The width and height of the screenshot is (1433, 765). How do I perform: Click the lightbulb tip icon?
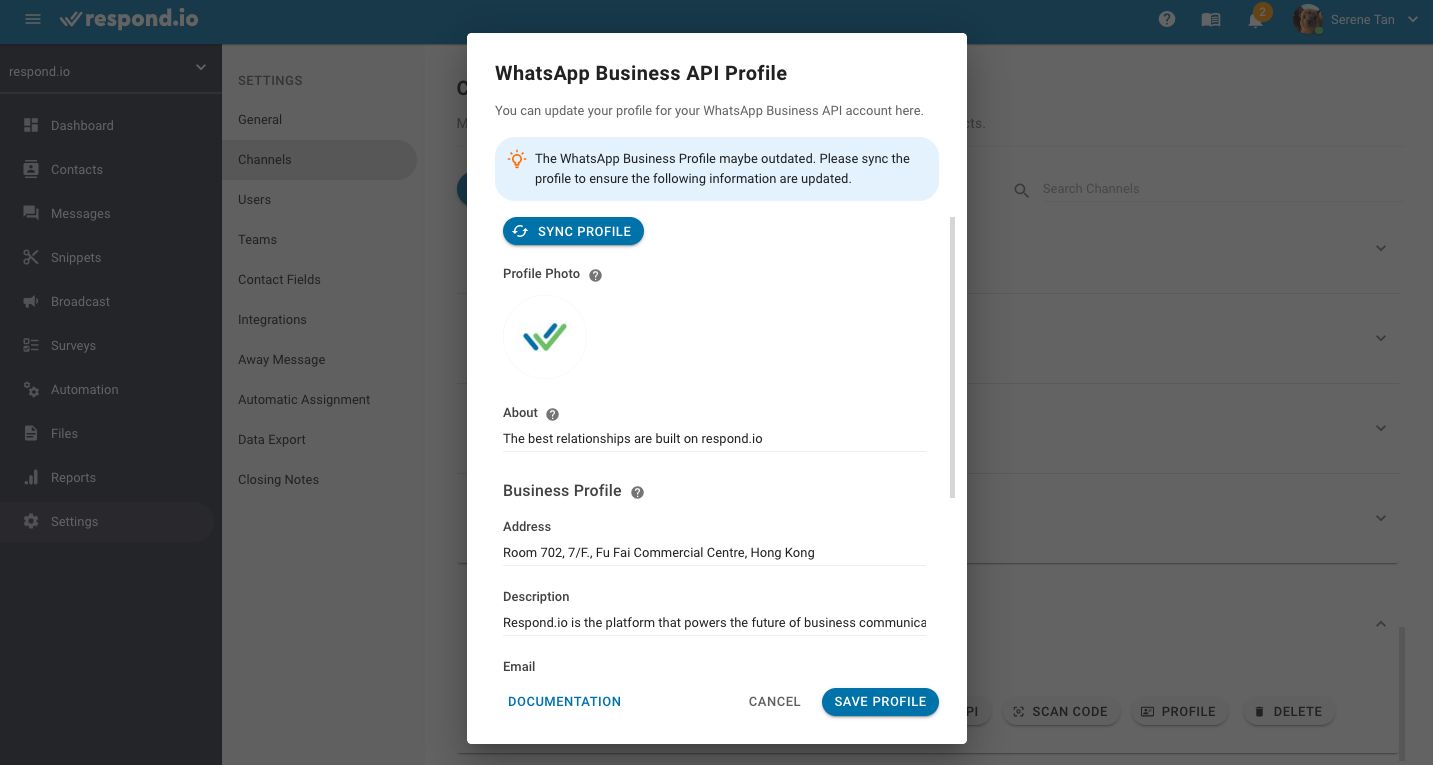pyautogui.click(x=517, y=159)
